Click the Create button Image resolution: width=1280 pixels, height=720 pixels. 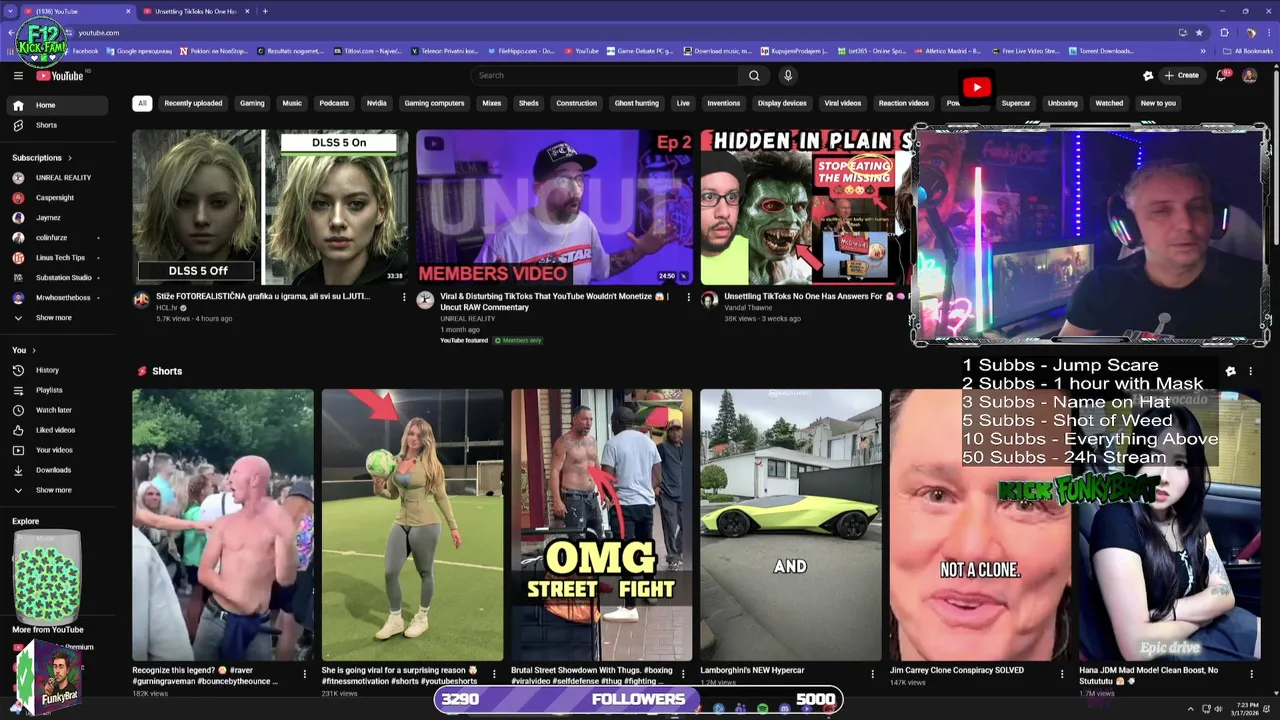tap(1181, 75)
